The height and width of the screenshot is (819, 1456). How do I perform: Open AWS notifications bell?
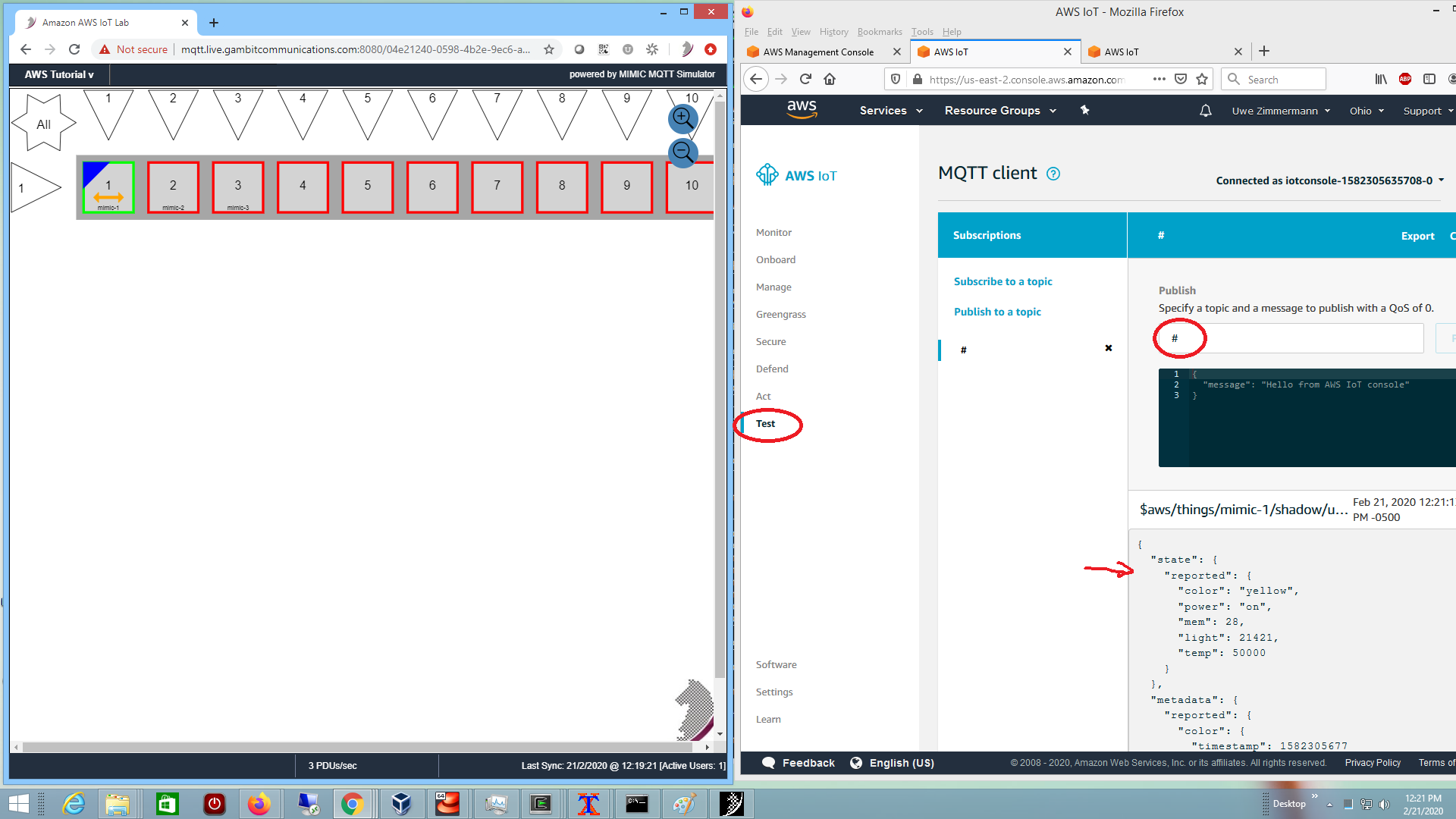[1205, 111]
